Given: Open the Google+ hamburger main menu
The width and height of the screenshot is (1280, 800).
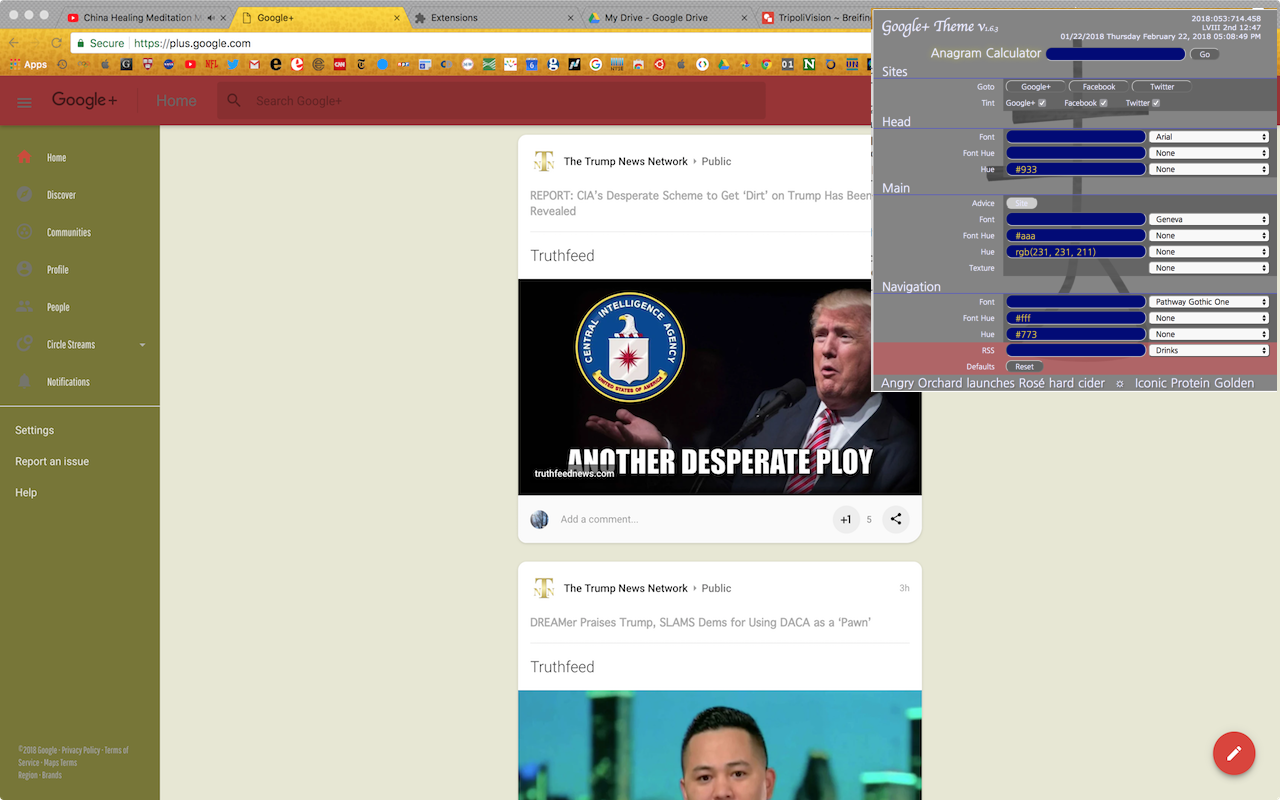Looking at the screenshot, I should pyautogui.click(x=24, y=102).
